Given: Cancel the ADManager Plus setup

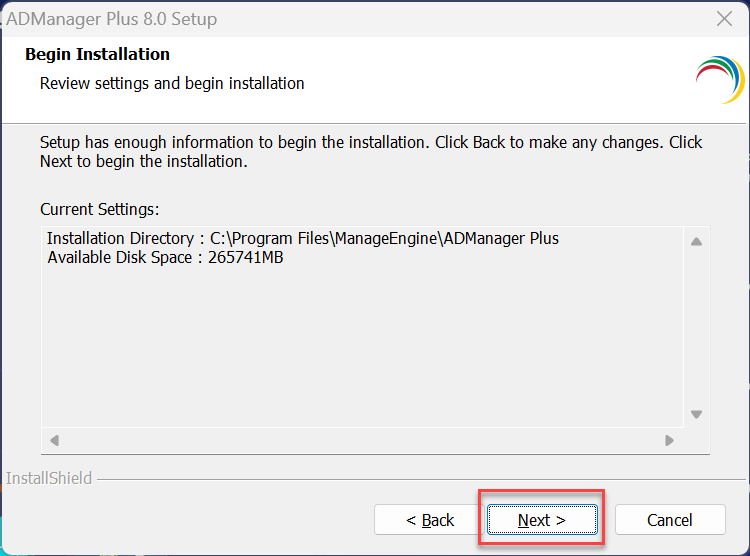Looking at the screenshot, I should pos(669,520).
